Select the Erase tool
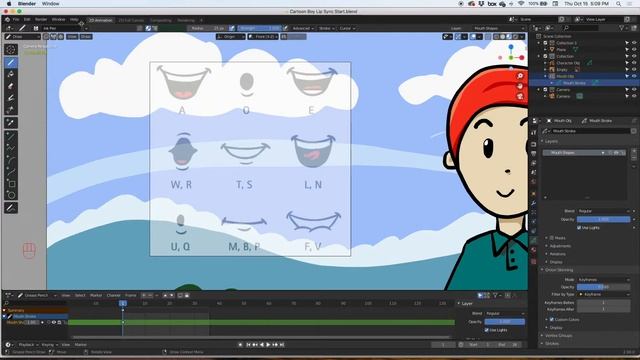The height and width of the screenshot is (360, 640). (x=11, y=86)
